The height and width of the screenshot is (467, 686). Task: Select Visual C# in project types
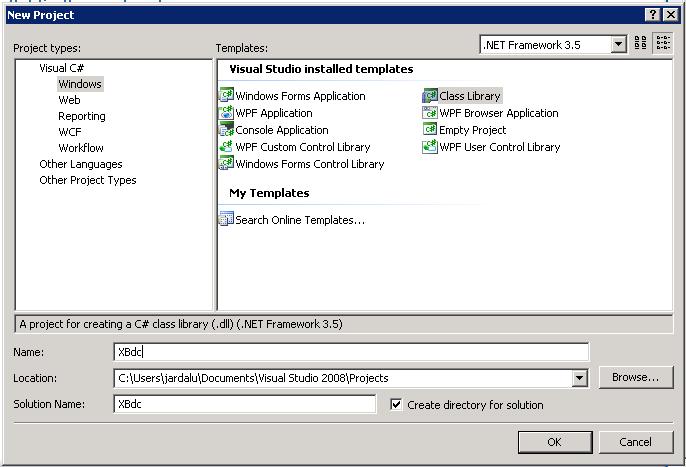(62, 68)
